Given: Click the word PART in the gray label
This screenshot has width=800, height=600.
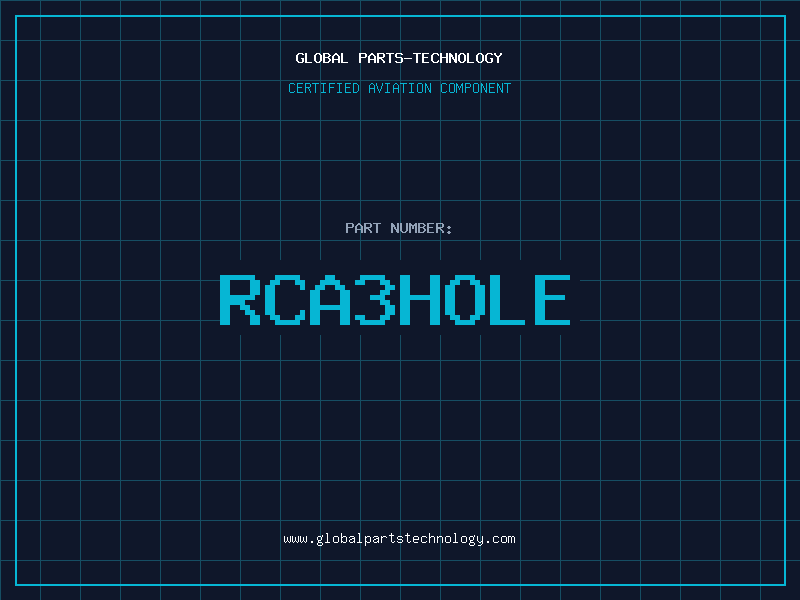Looking at the screenshot, I should tap(362, 229).
